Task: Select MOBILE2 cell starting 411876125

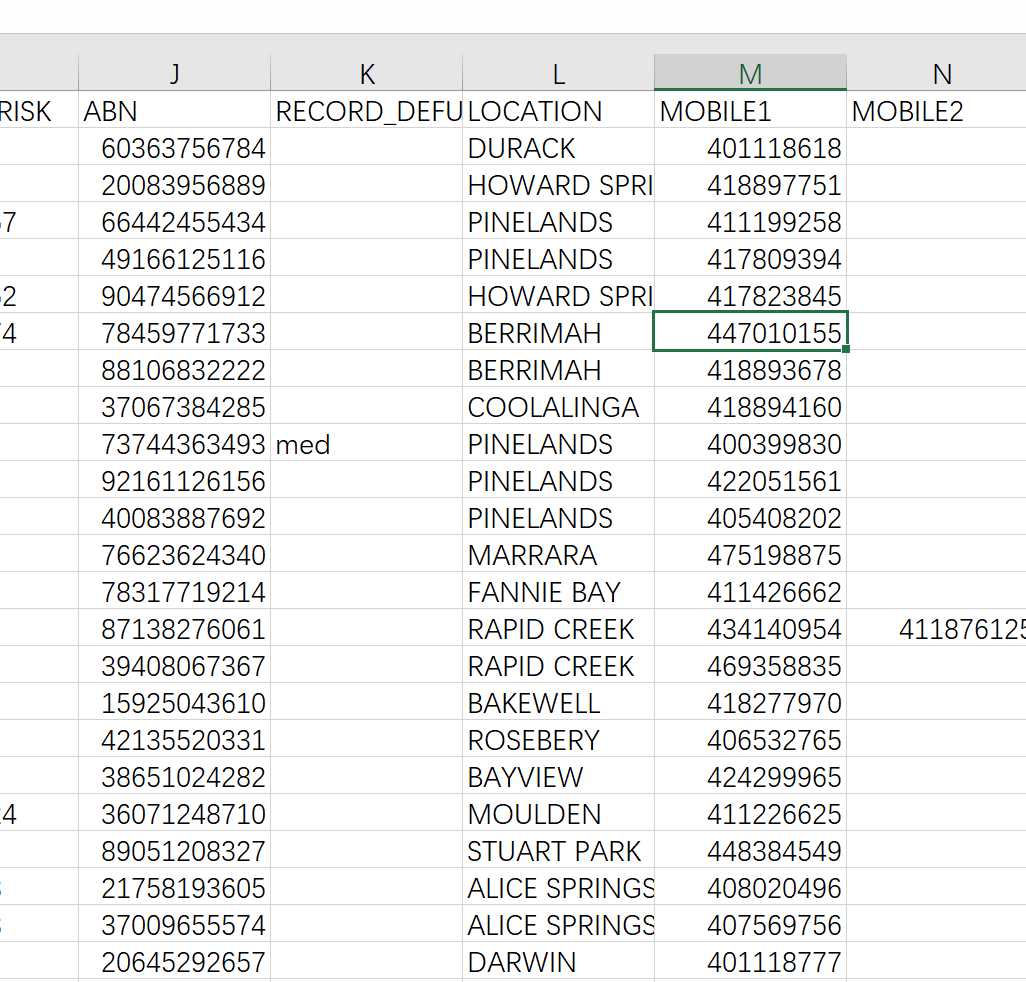Action: pyautogui.click(x=936, y=627)
